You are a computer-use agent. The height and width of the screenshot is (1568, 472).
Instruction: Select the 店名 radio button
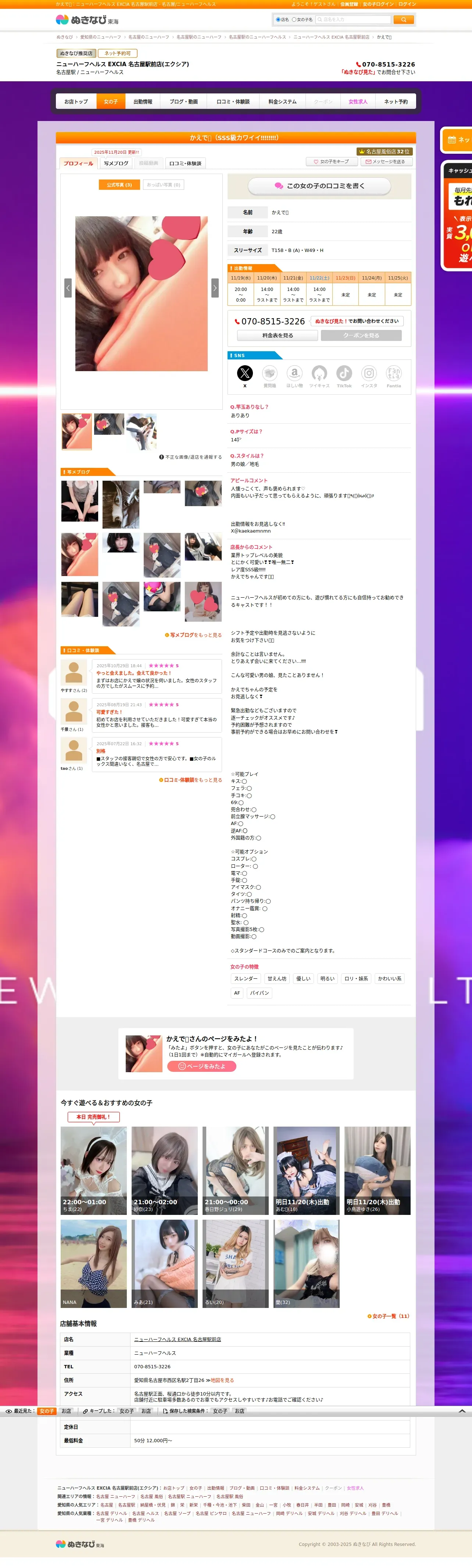[278, 19]
